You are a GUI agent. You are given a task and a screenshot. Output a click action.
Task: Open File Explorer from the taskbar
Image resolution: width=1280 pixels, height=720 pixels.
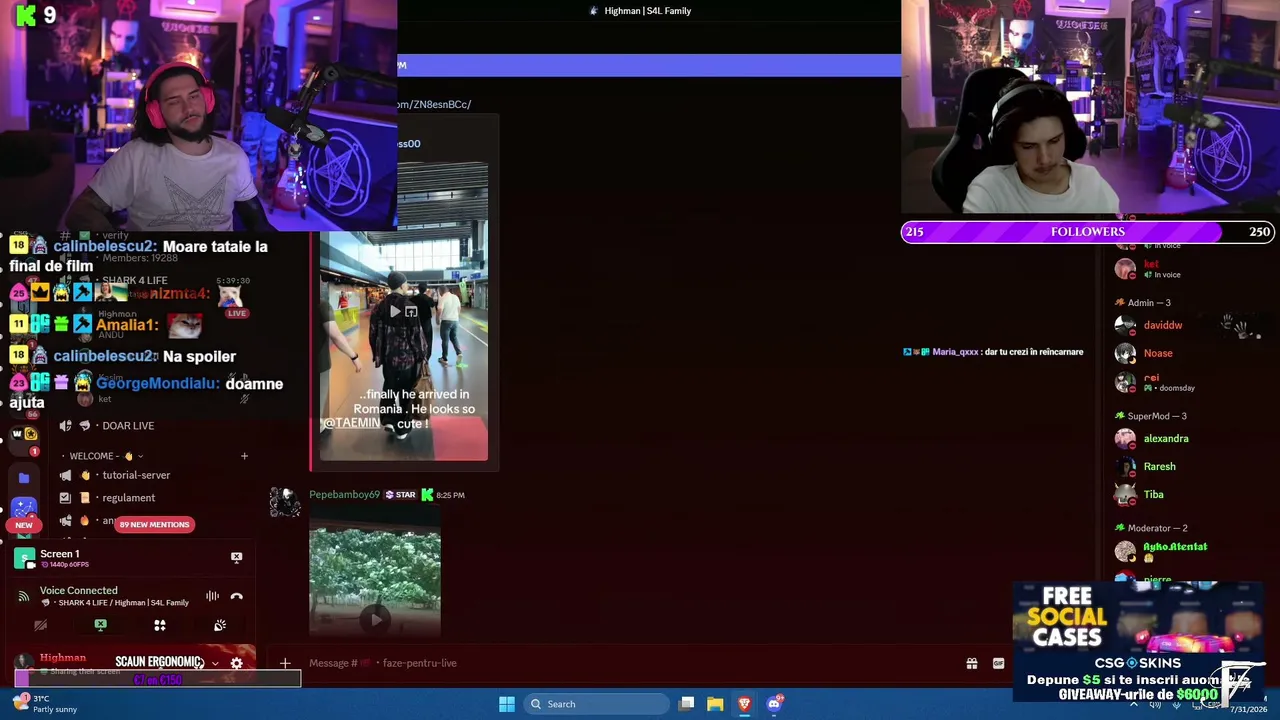pos(715,704)
